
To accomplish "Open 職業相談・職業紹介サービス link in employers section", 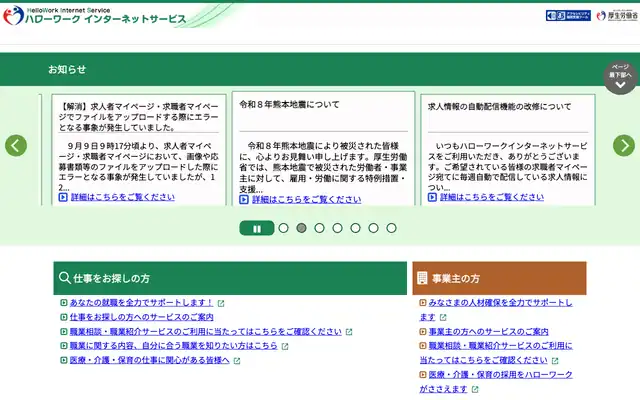I will [x=496, y=353].
